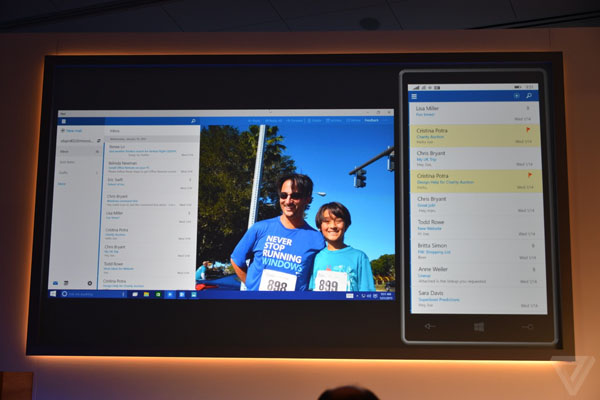The height and width of the screenshot is (400, 600).
Task: Click the active Mail taskbar icon
Action: click(170, 294)
